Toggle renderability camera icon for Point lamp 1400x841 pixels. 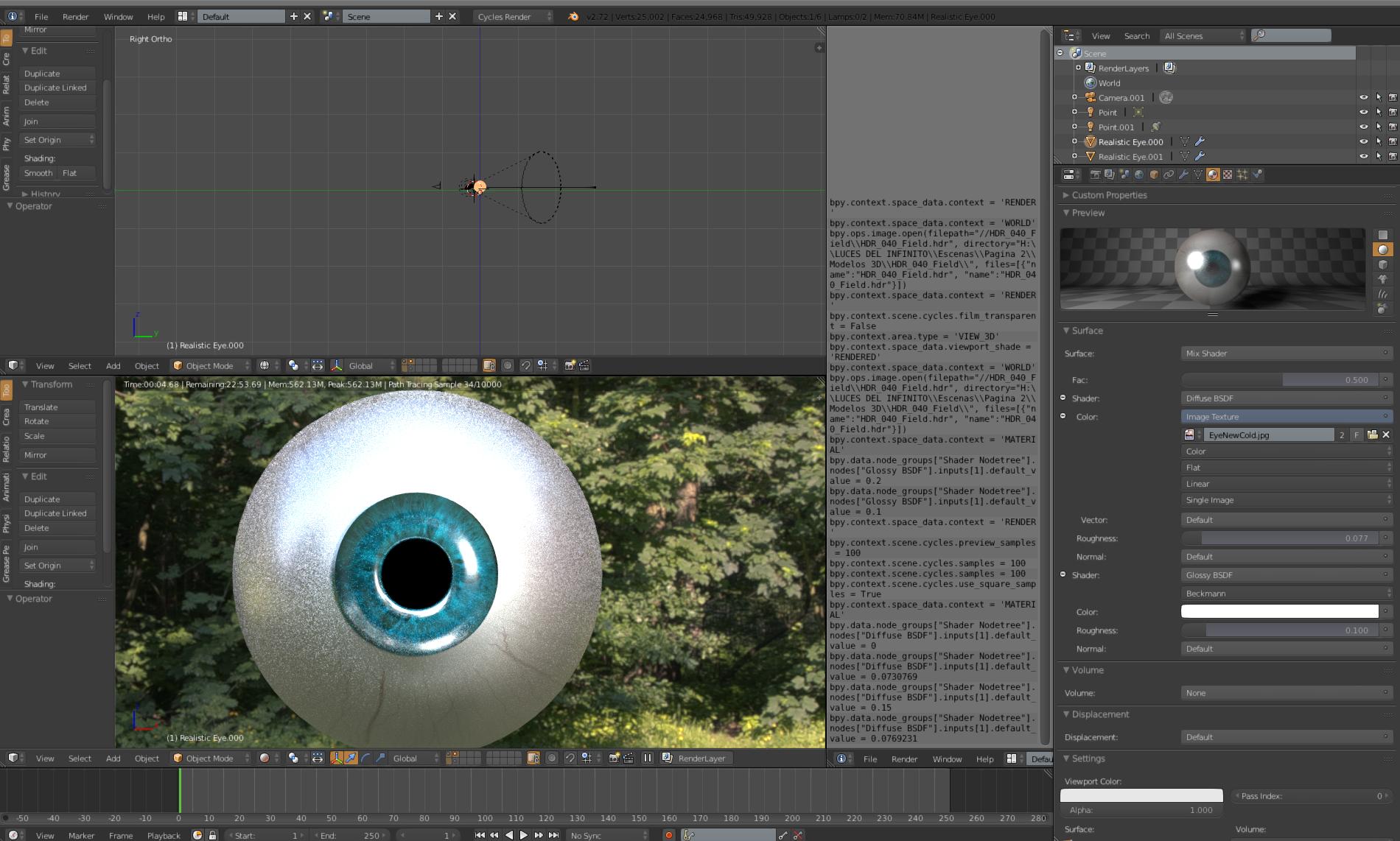(x=1393, y=112)
